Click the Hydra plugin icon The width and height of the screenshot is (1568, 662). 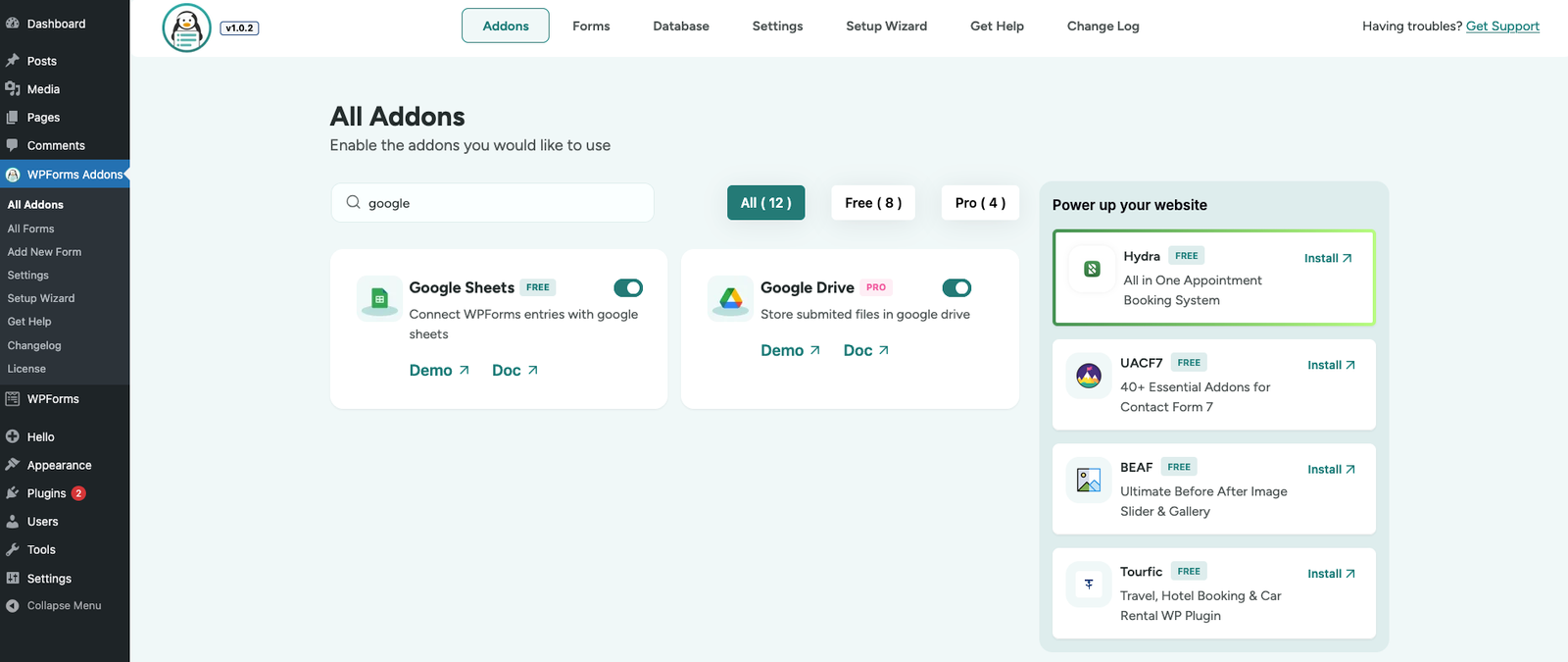point(1092,269)
